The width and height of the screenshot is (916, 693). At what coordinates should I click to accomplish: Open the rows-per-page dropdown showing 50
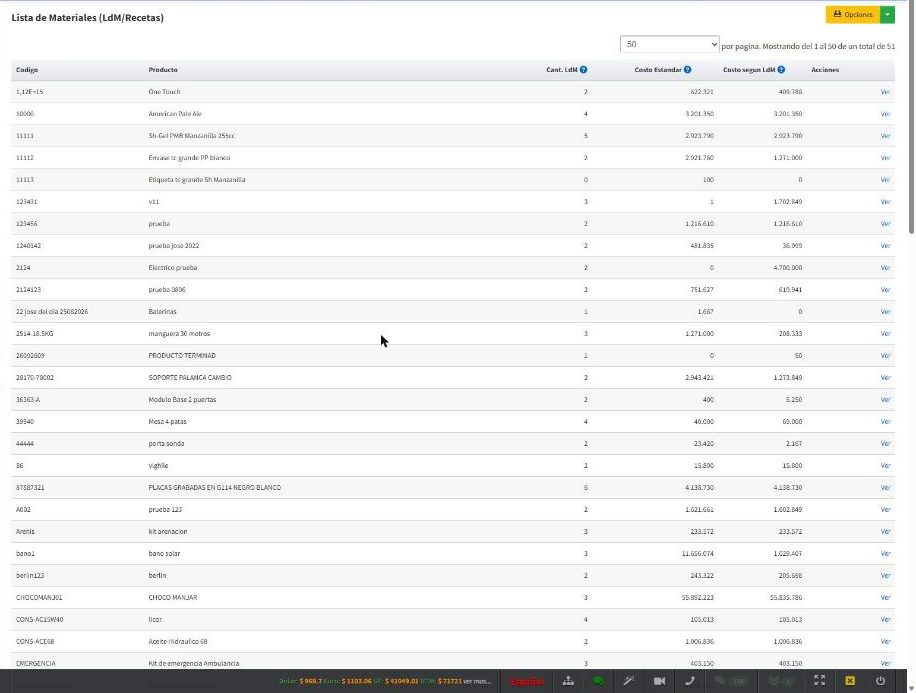click(669, 44)
